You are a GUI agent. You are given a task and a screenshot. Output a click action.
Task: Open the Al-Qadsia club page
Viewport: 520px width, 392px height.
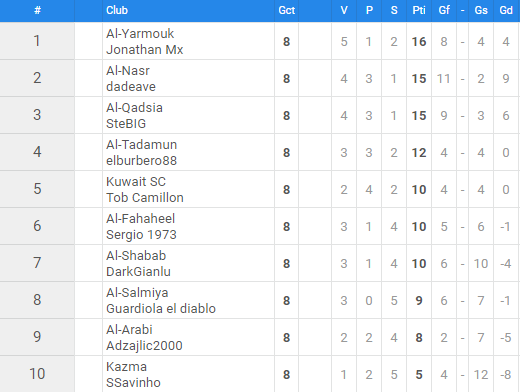click(134, 108)
